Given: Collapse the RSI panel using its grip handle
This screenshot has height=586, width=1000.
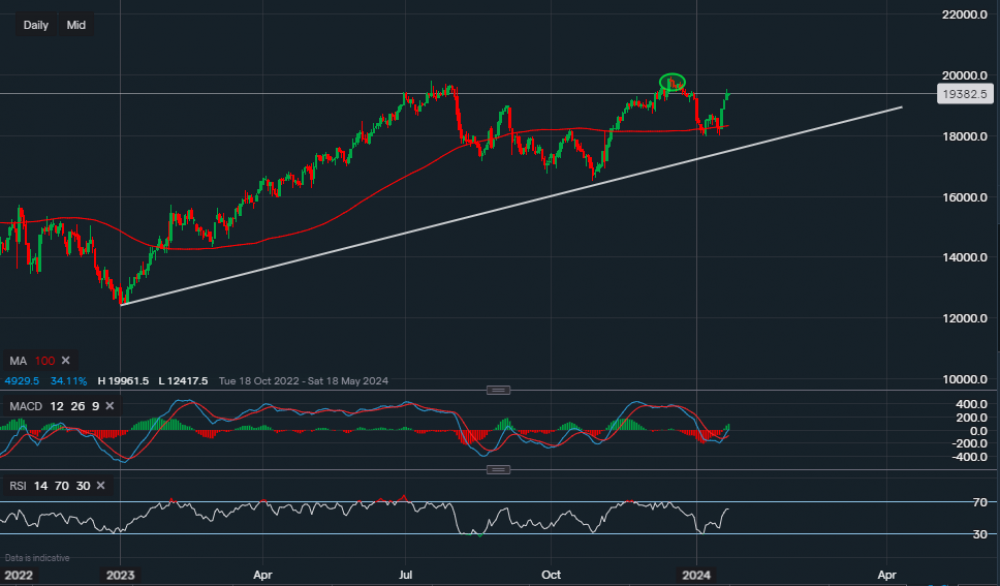Looking at the screenshot, I should click(497, 468).
